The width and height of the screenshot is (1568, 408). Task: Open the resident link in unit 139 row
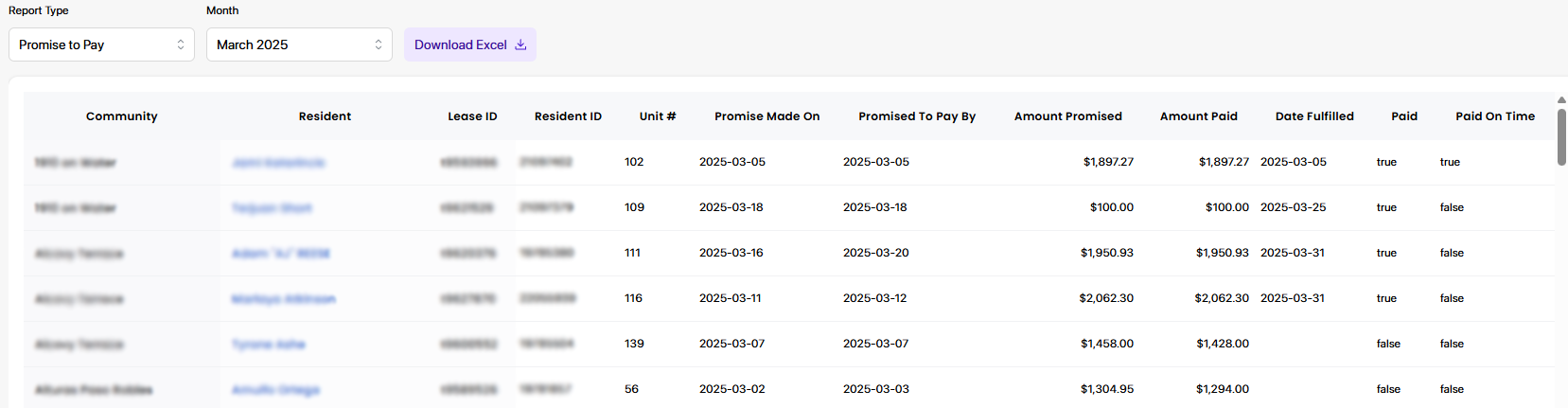click(269, 345)
